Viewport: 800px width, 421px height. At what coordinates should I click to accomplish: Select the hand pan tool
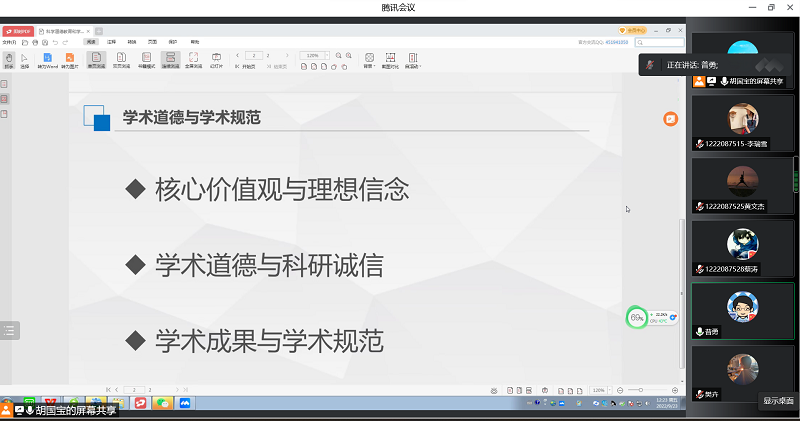(x=9, y=59)
